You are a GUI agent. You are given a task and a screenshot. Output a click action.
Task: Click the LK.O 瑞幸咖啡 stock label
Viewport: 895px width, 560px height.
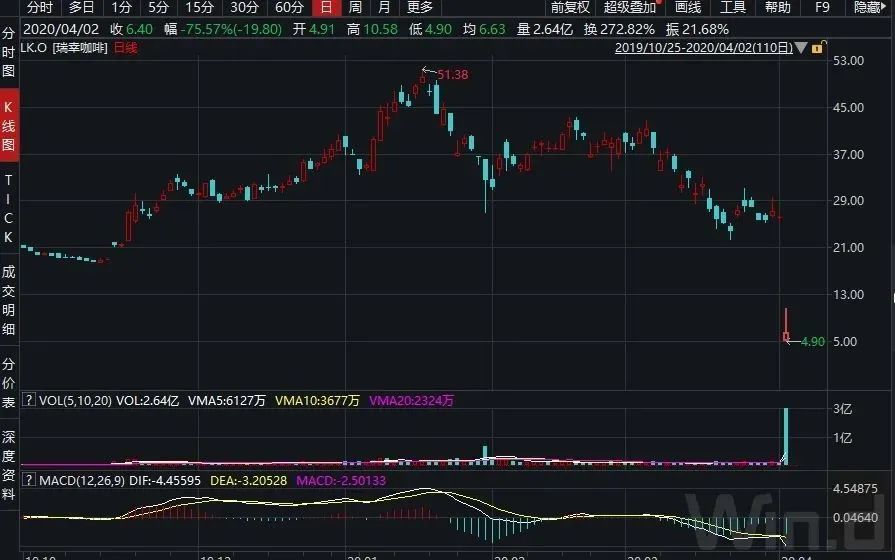pos(63,48)
